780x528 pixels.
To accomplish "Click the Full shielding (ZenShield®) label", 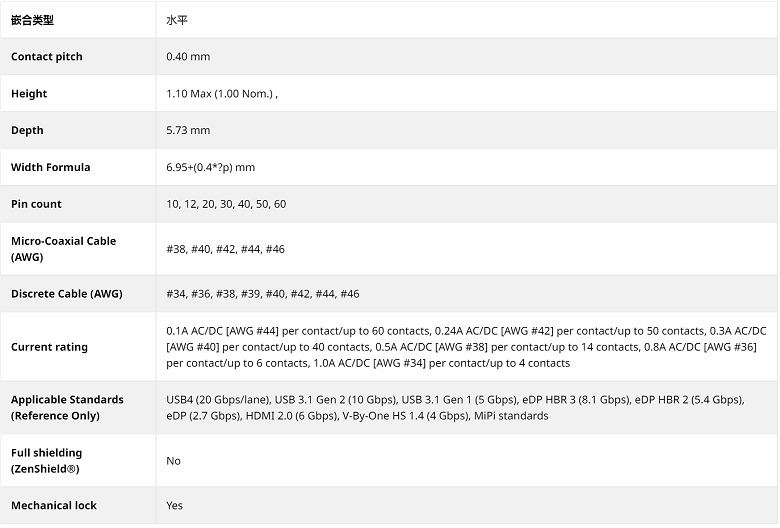I will coord(46,461).
